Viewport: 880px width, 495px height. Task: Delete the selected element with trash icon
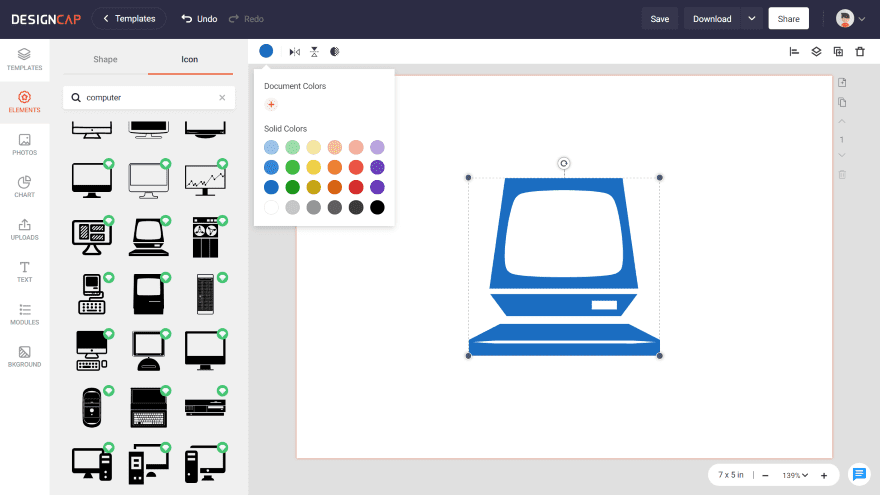(x=859, y=51)
